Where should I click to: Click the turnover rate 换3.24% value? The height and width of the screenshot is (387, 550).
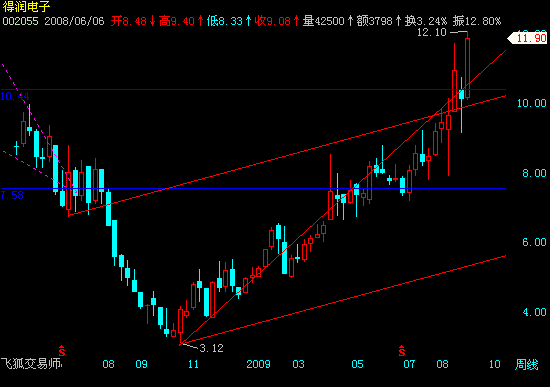point(426,21)
